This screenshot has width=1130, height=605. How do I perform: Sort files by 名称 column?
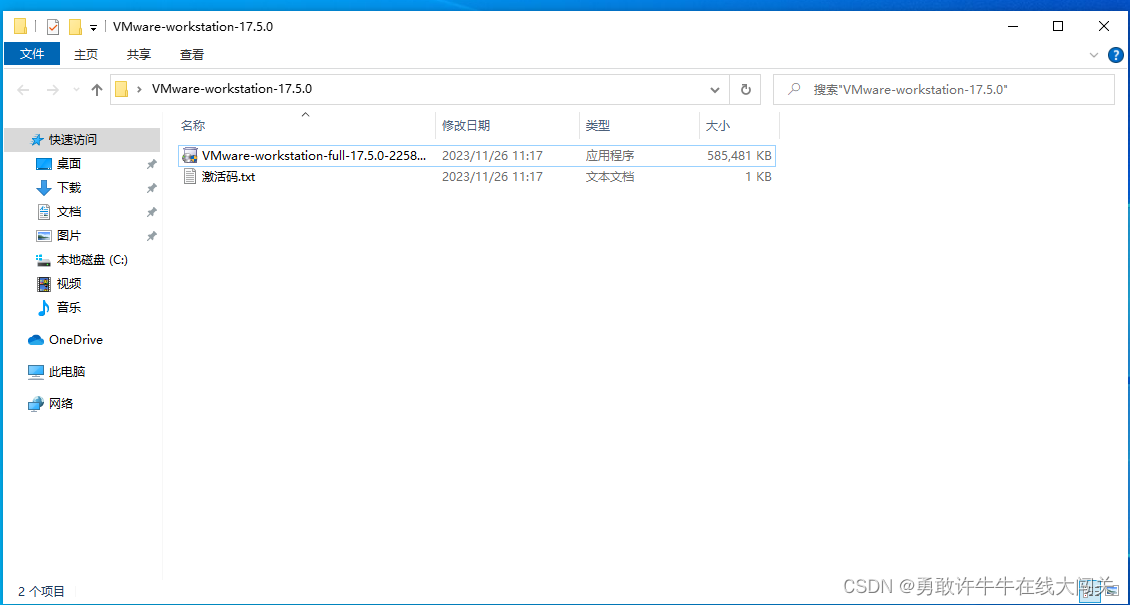[193, 125]
